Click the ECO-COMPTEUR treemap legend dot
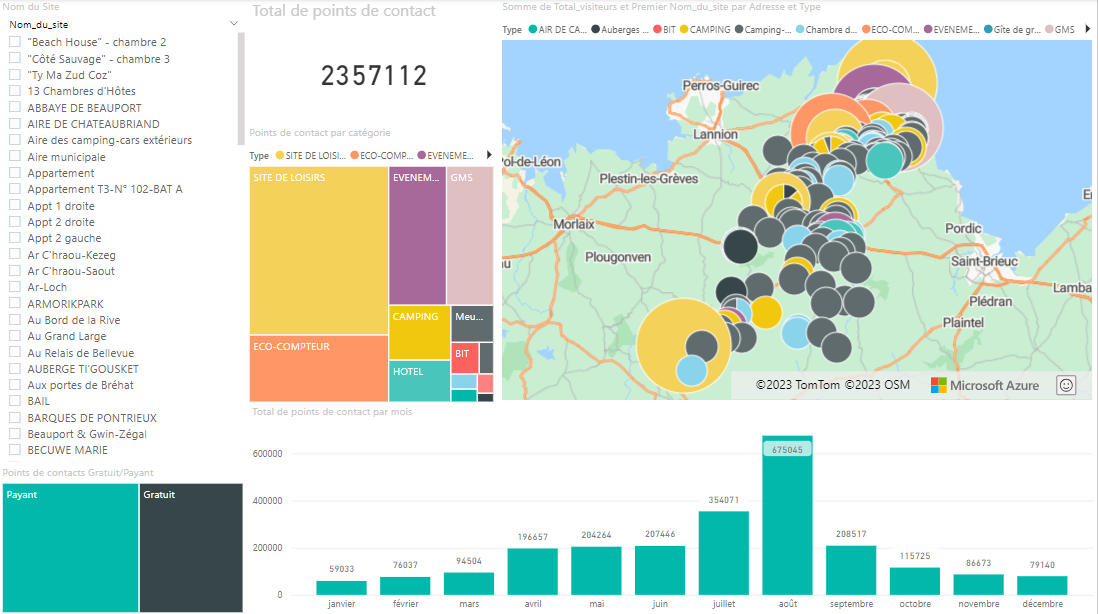The height and width of the screenshot is (614, 1098). [354, 156]
